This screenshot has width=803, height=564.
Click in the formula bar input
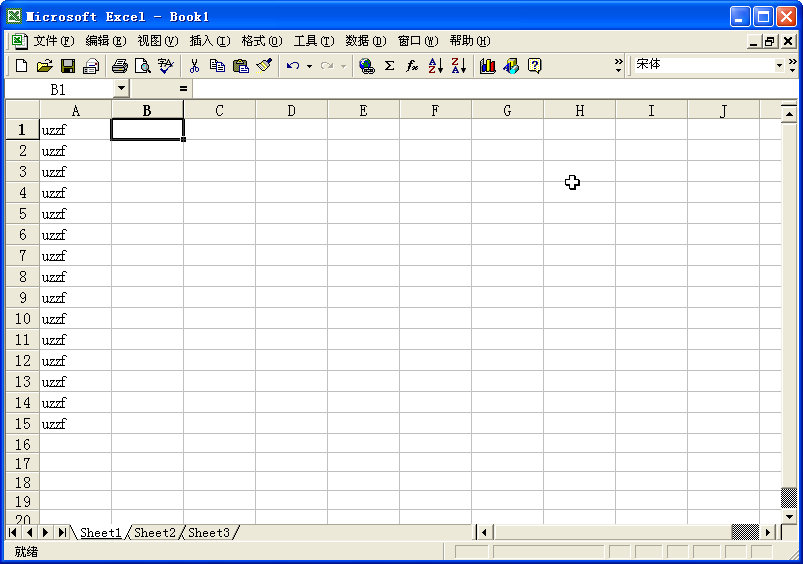coord(494,89)
